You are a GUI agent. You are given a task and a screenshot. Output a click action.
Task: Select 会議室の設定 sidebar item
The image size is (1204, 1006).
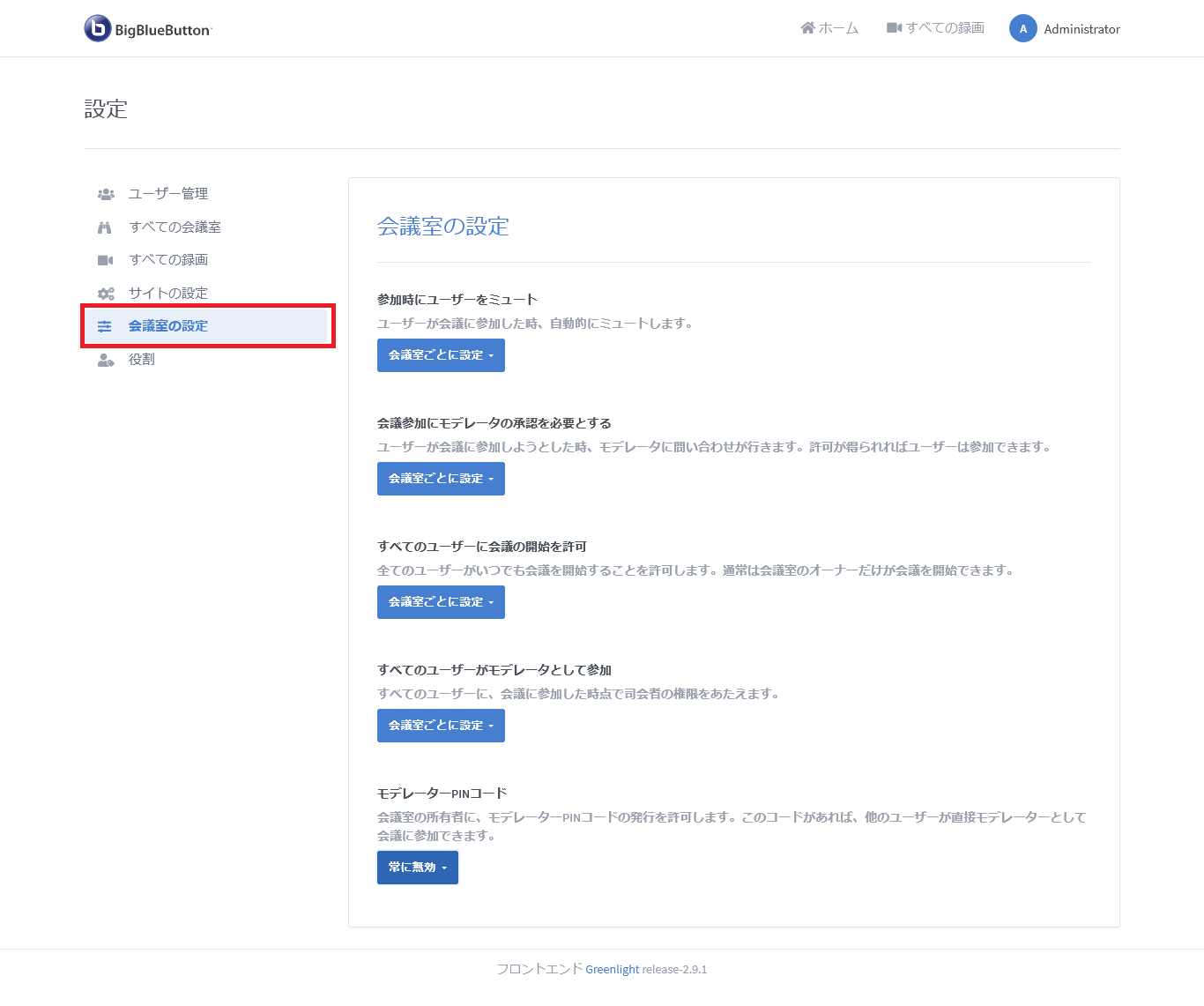[x=207, y=326]
